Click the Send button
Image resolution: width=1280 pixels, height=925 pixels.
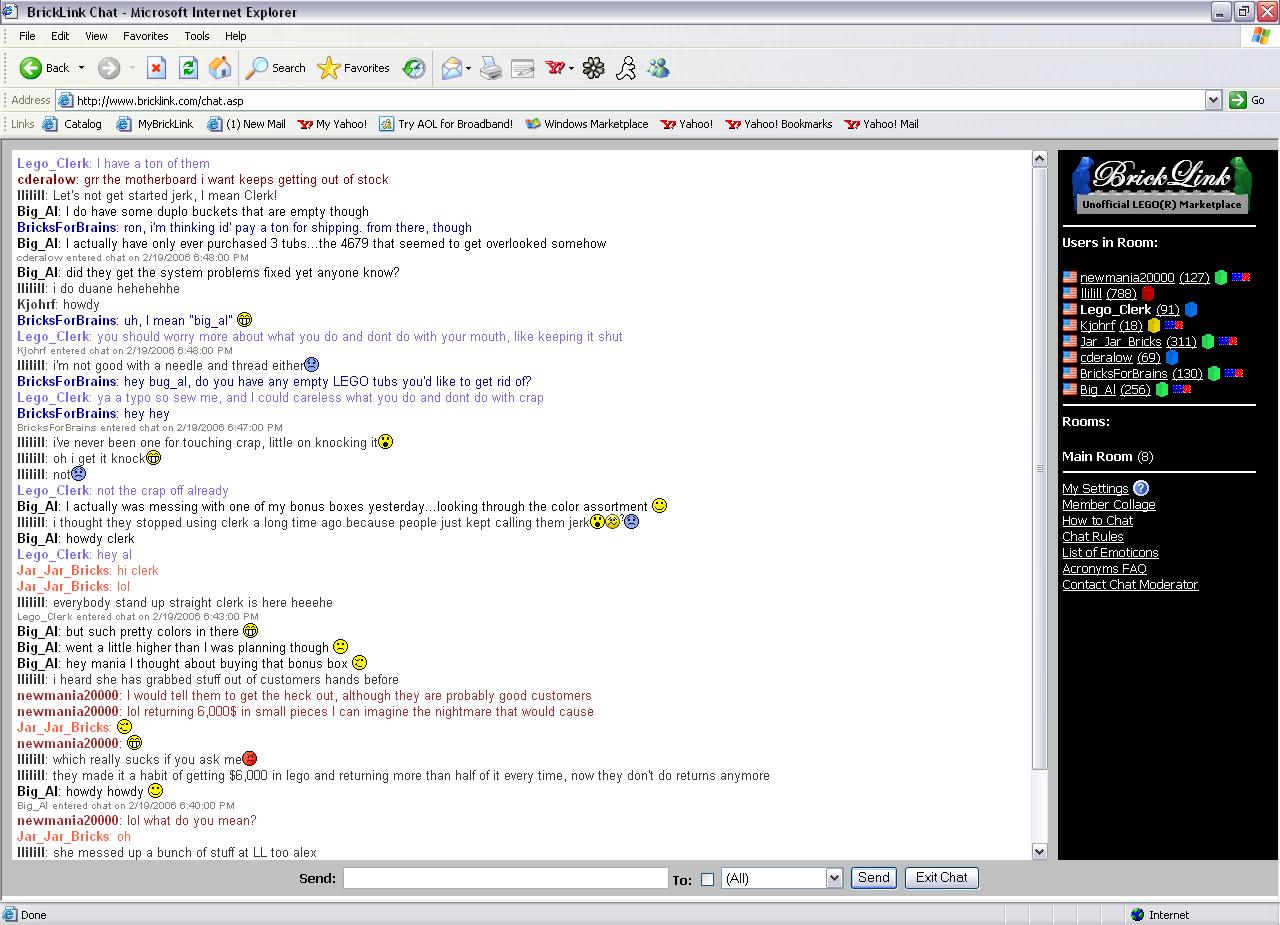[x=873, y=877]
